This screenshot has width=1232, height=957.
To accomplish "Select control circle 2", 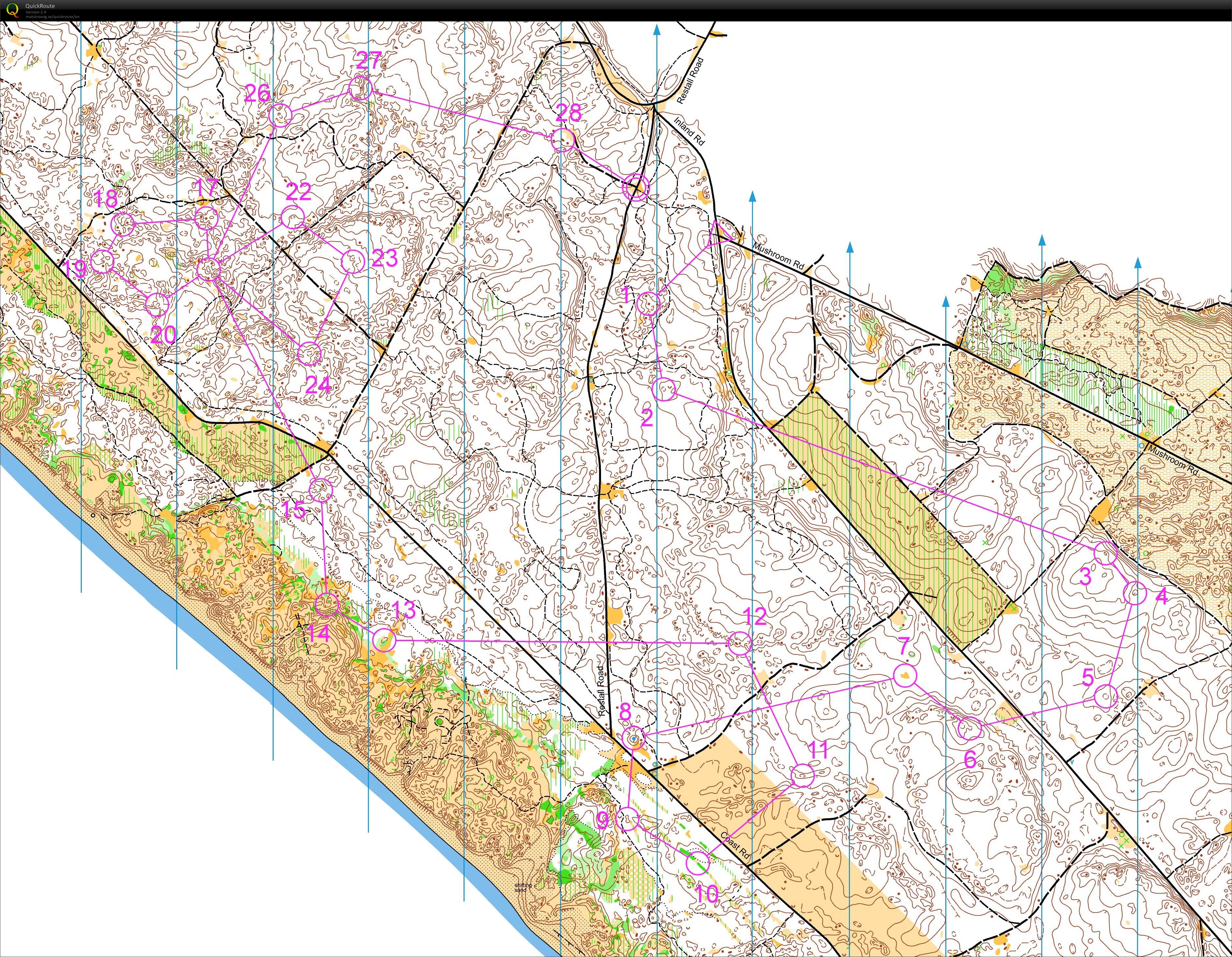I will coord(665,390).
